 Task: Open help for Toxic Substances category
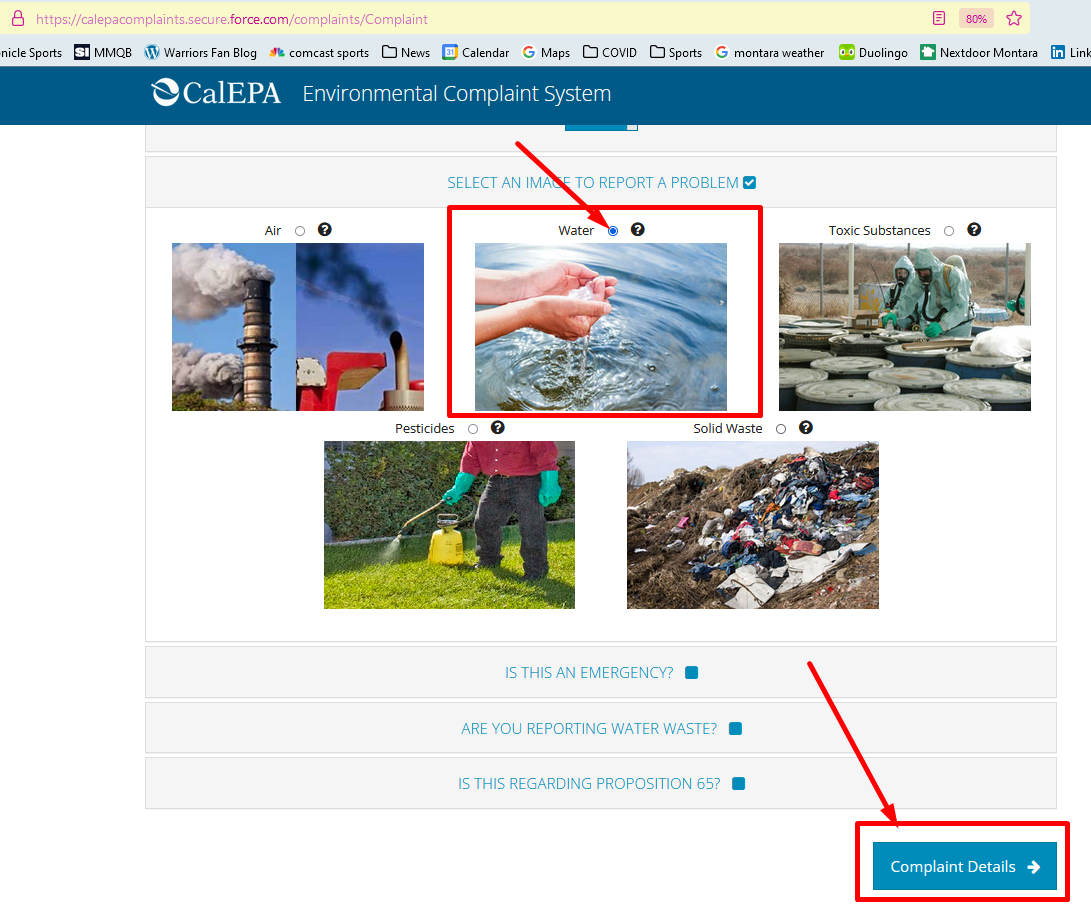point(974,230)
